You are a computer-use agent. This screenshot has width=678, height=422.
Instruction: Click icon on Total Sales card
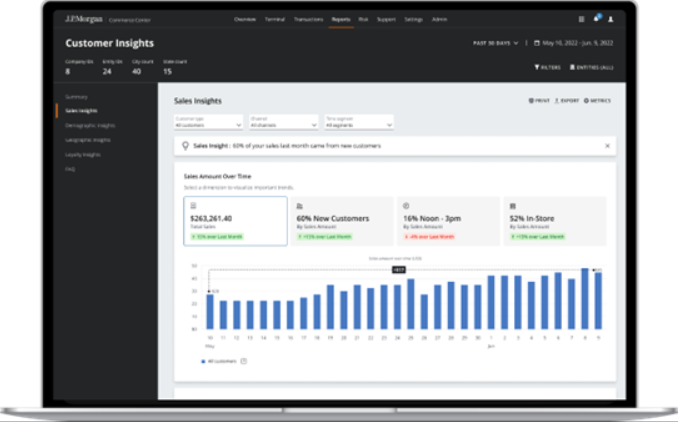(x=193, y=206)
